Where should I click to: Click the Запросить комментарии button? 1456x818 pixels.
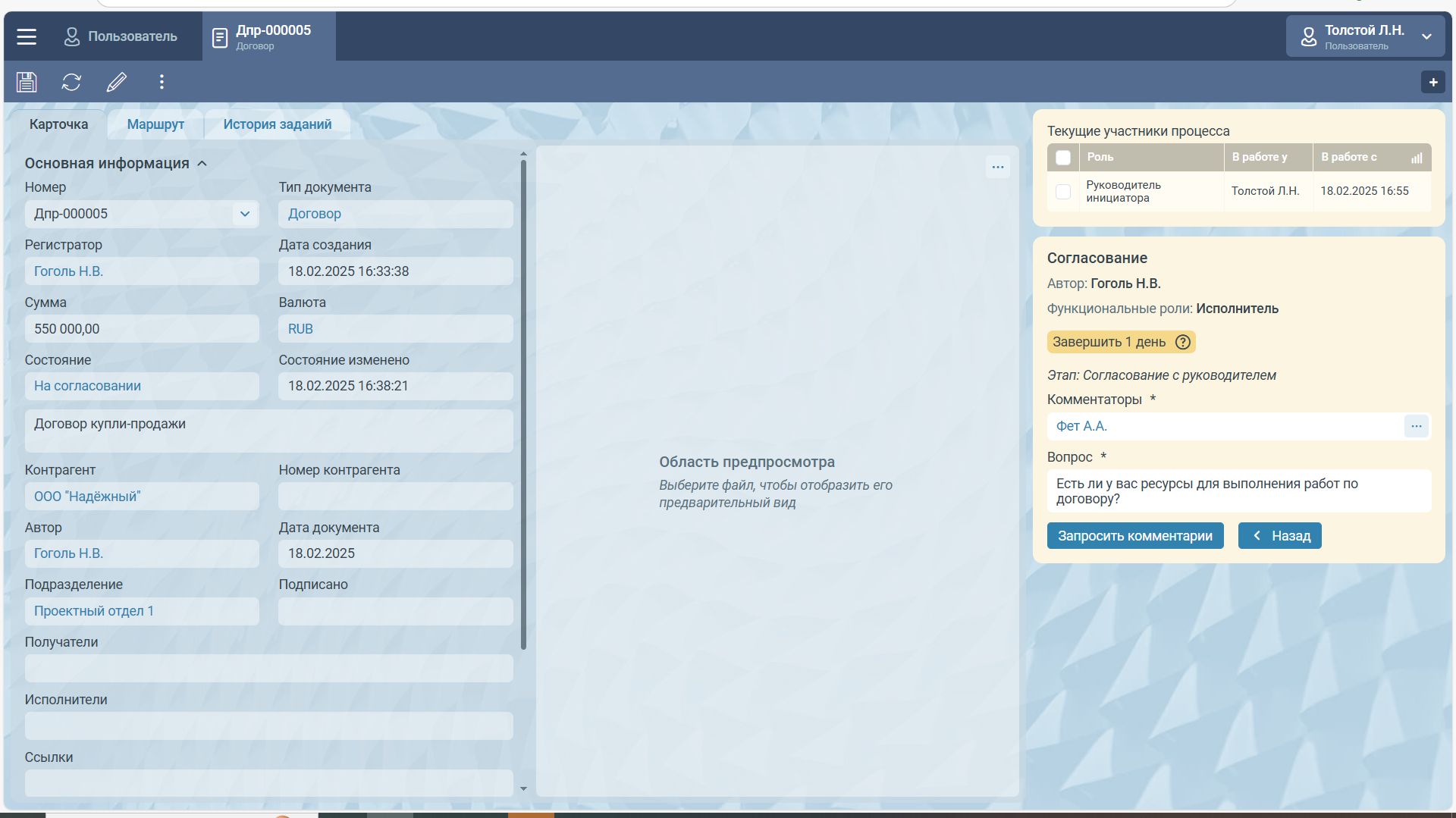[x=1134, y=536]
